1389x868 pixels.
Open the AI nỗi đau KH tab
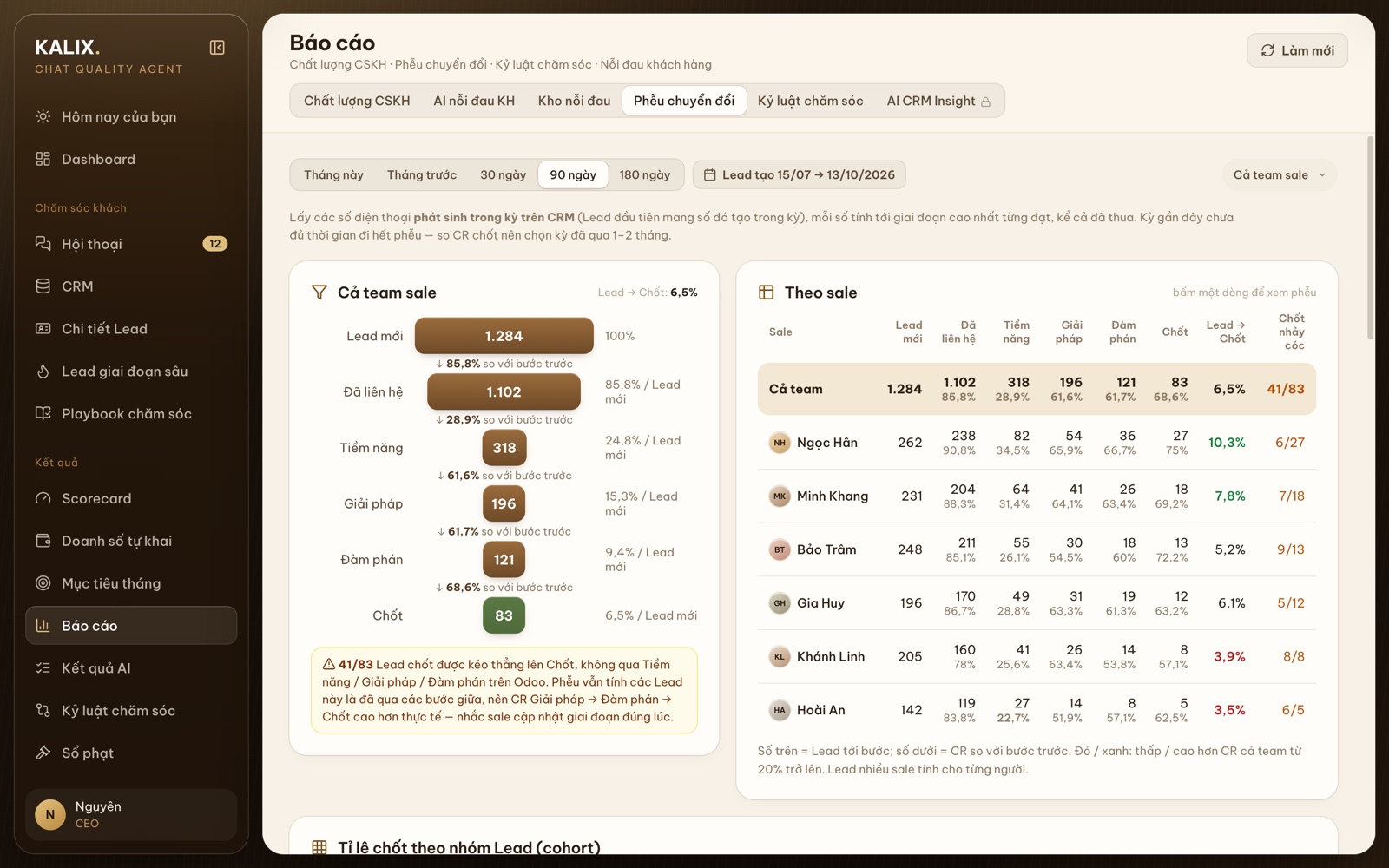click(x=474, y=101)
